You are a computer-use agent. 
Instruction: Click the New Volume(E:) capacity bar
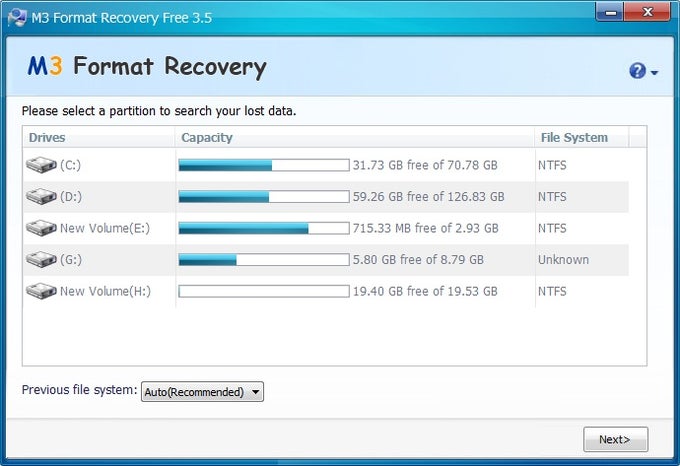point(264,228)
